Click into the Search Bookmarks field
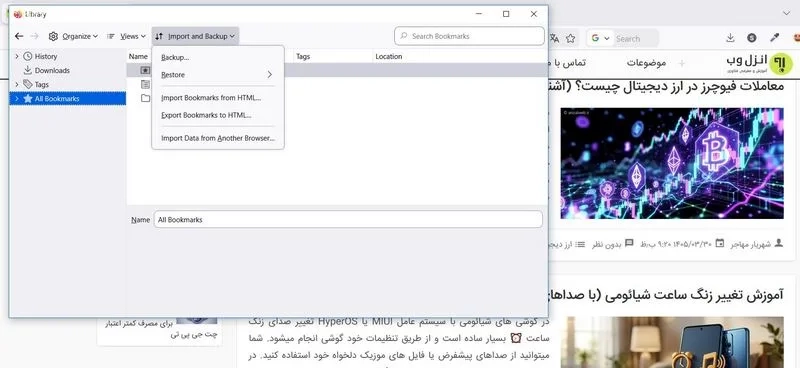This screenshot has width=800, height=368. tap(469, 36)
